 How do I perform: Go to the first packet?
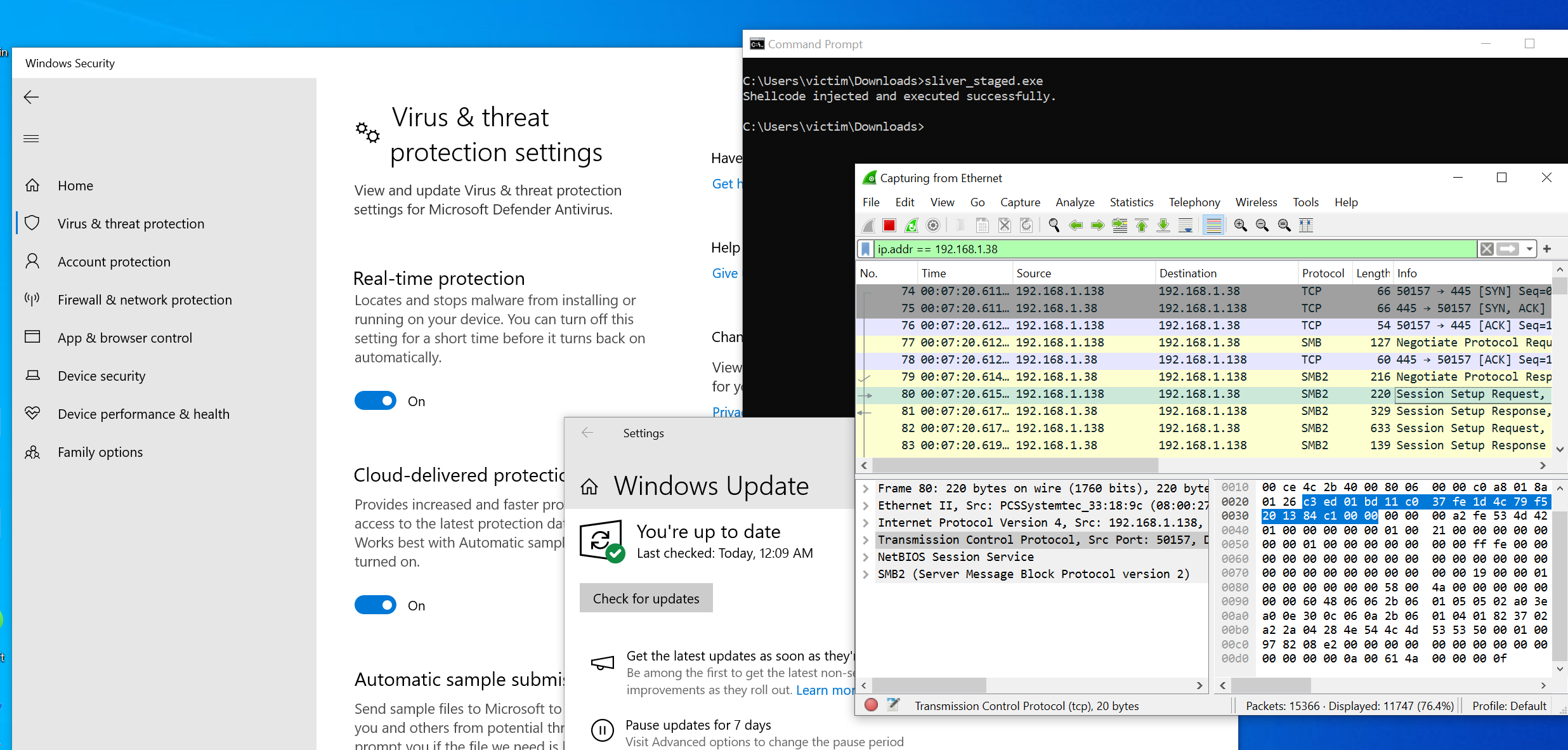(x=1141, y=225)
